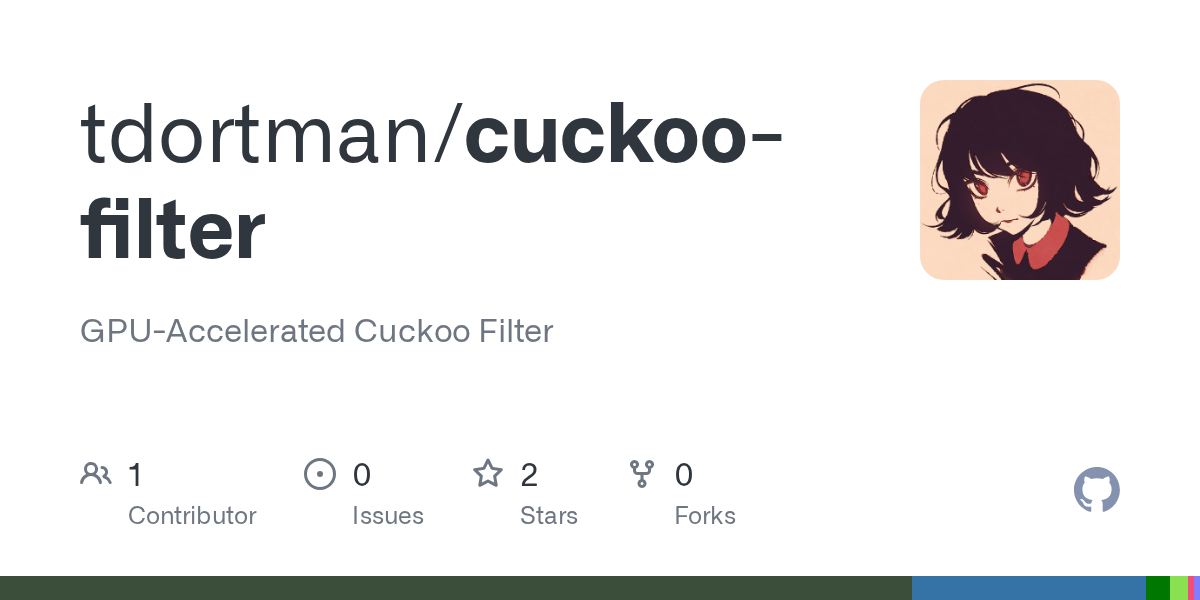This screenshot has width=1200, height=600.
Task: Click the contributor people icon
Action: point(96,474)
